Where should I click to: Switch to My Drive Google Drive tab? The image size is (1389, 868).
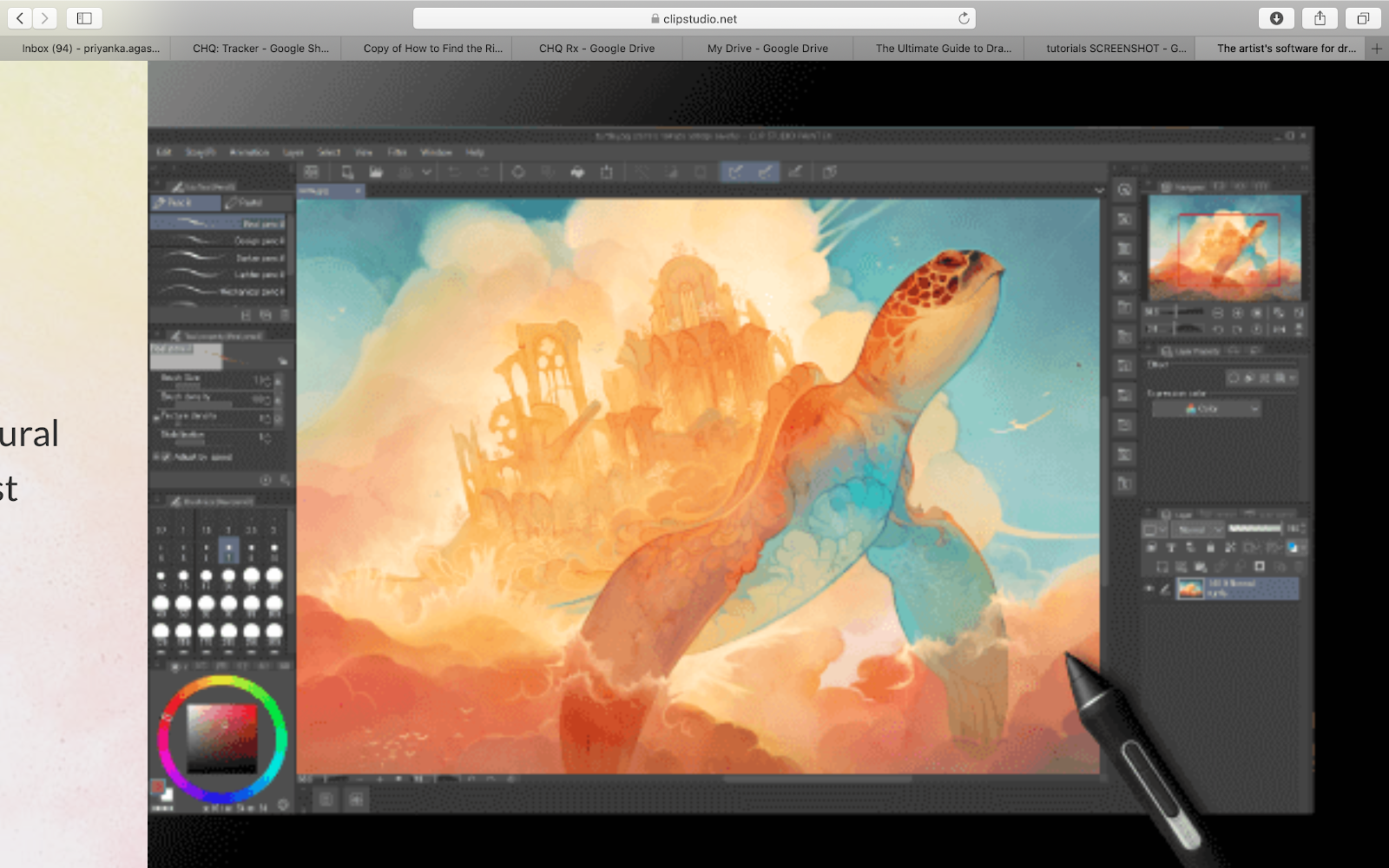(x=767, y=49)
